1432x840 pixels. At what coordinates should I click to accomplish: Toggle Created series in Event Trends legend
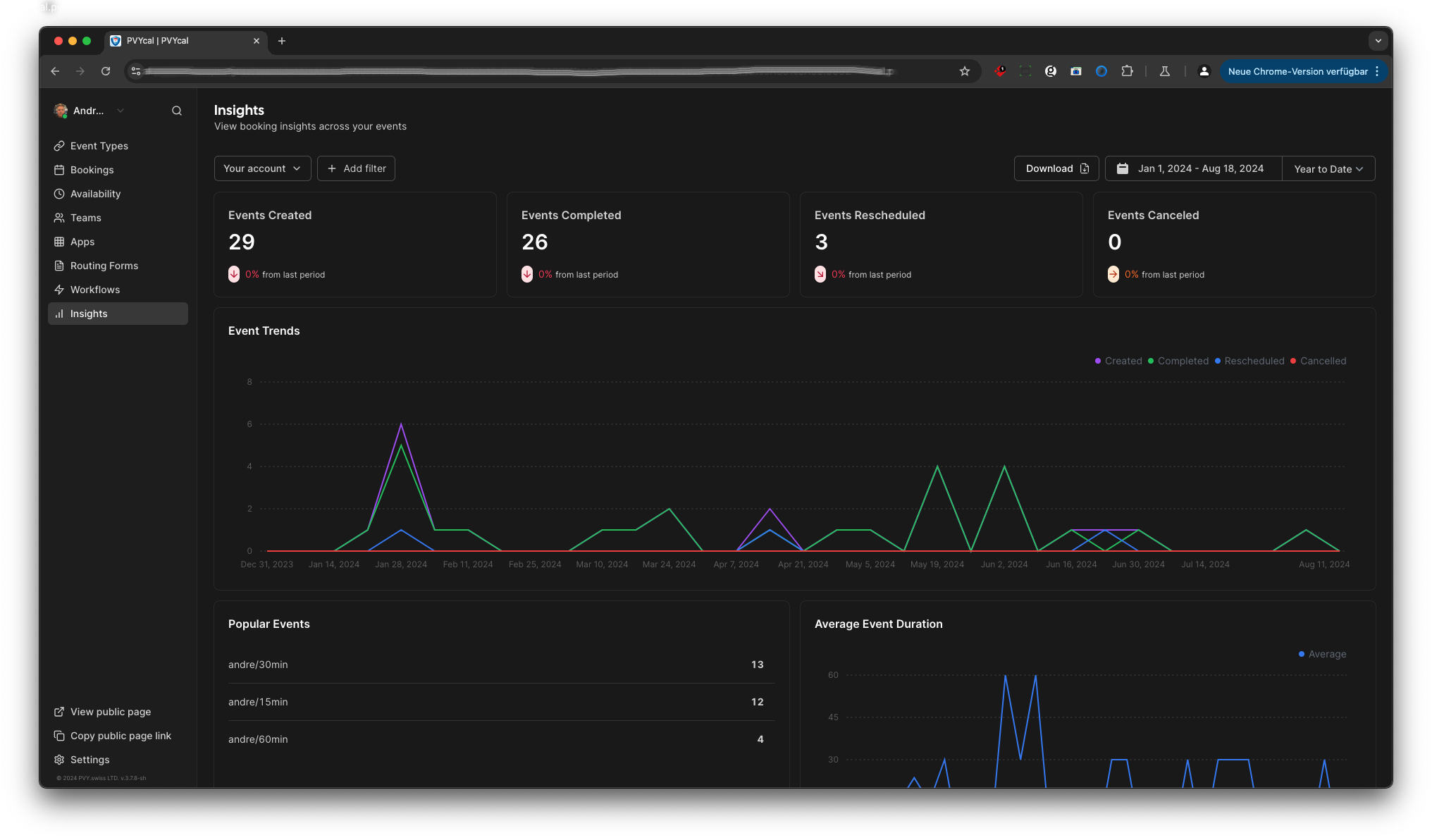pos(1118,361)
